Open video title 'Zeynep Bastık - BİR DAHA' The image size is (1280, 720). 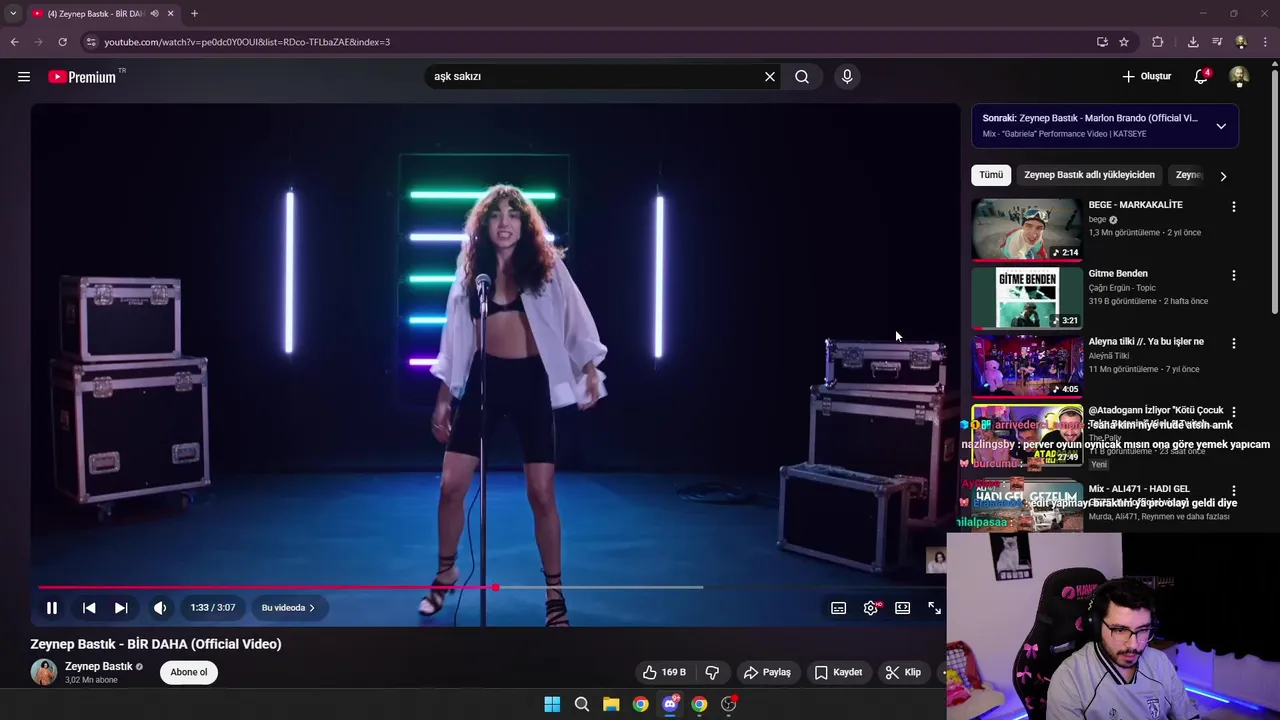[156, 644]
